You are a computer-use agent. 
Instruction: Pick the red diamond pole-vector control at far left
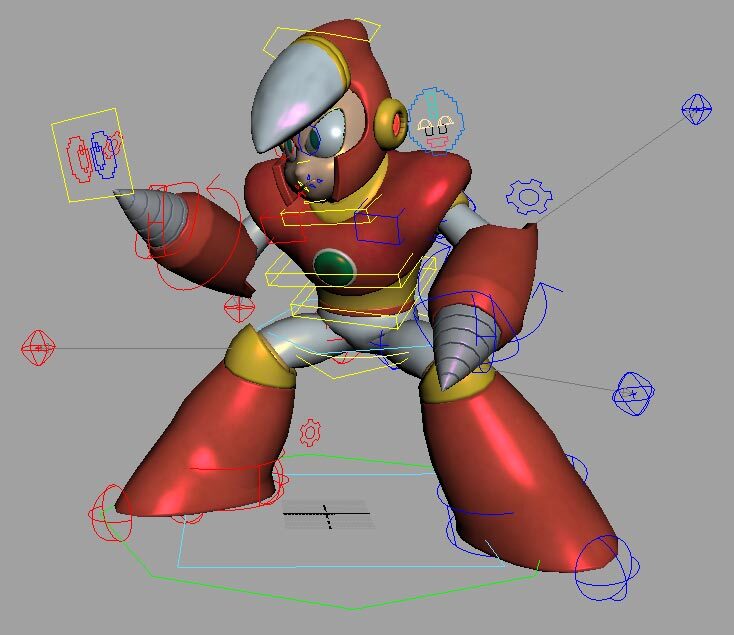[x=38, y=348]
